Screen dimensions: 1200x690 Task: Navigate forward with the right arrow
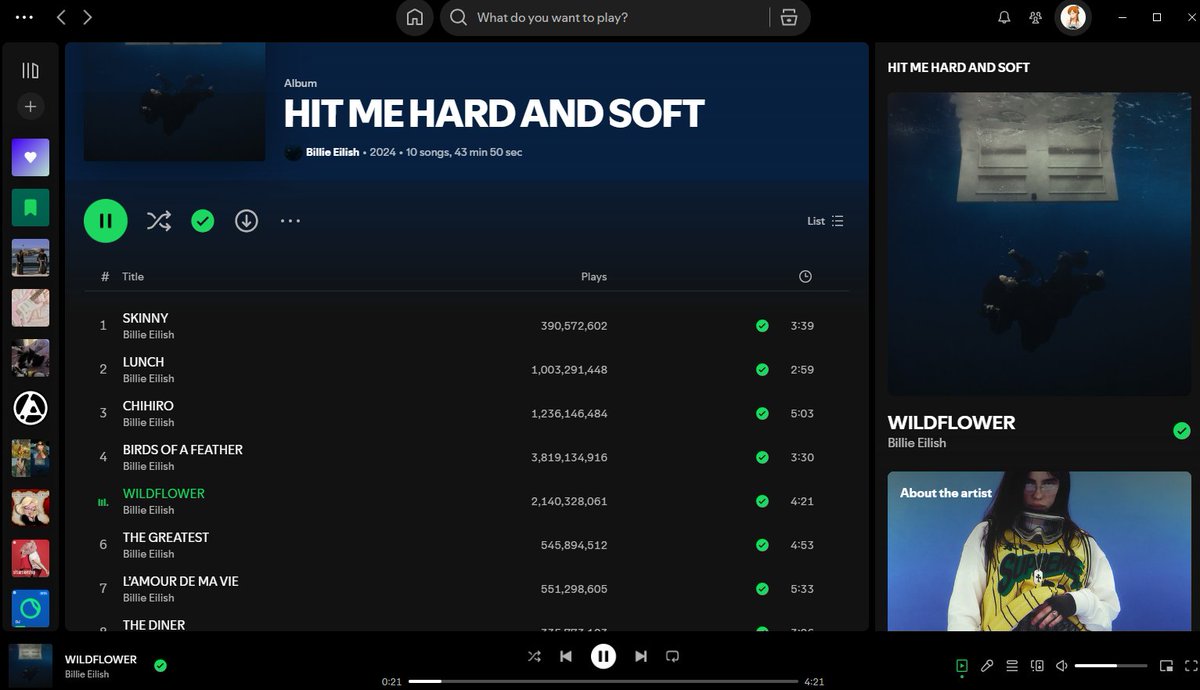[88, 17]
